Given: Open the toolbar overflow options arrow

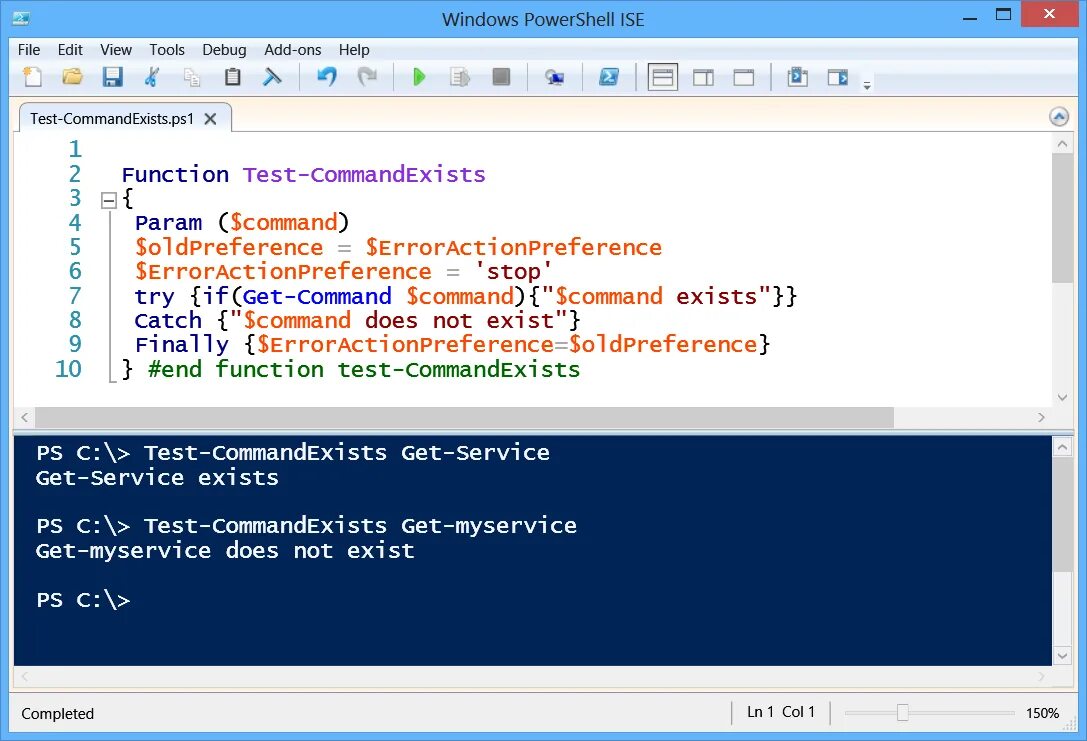Looking at the screenshot, I should 867,85.
